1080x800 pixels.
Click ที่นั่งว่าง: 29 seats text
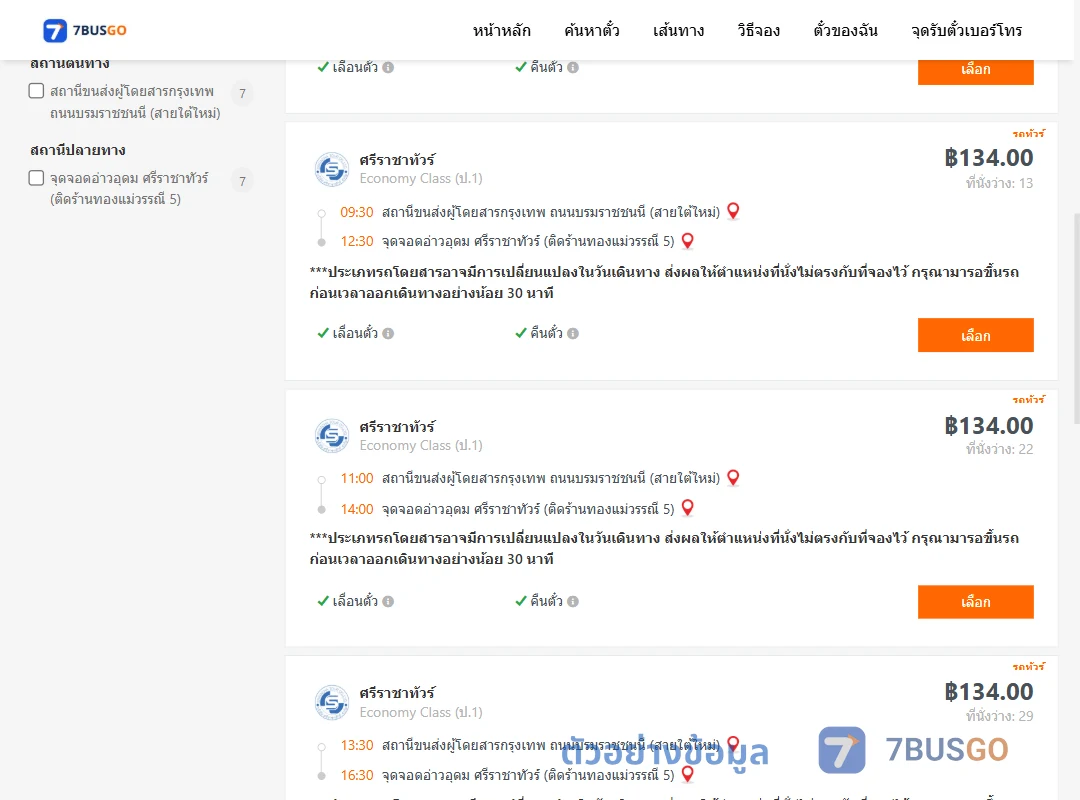click(999, 716)
